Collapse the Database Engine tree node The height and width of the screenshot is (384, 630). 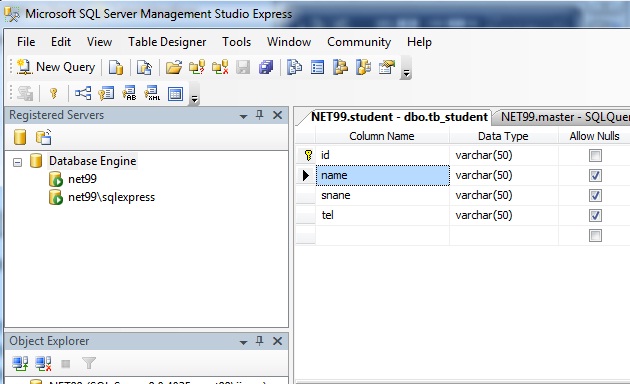[17, 162]
